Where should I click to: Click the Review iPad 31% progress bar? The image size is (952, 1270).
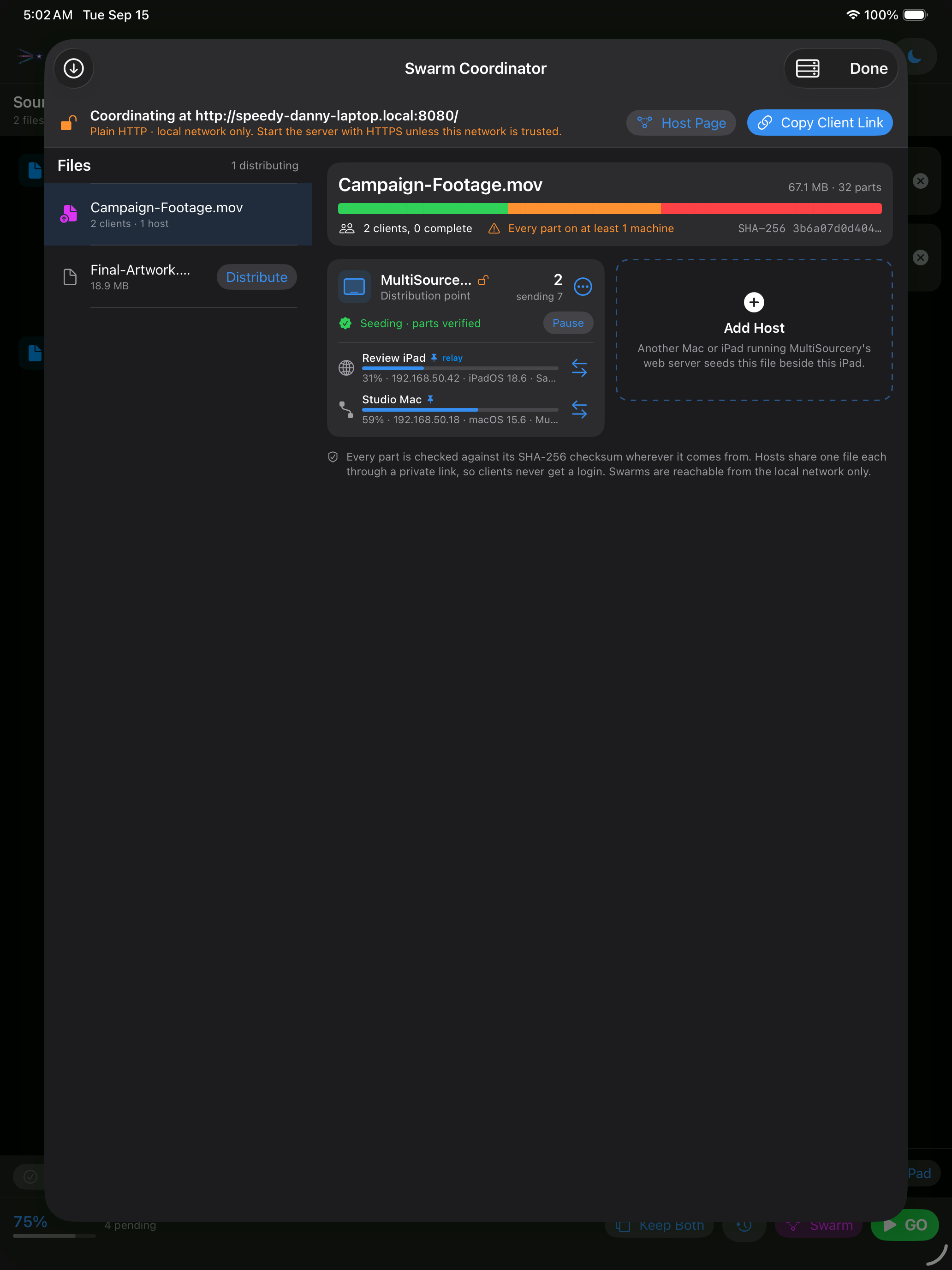point(460,368)
